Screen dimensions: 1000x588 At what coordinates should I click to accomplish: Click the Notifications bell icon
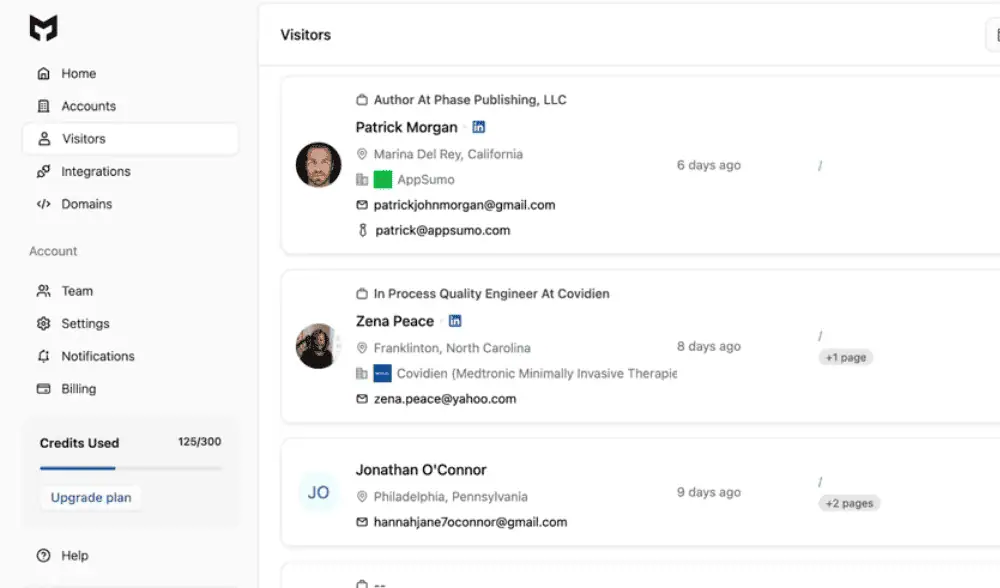(43, 356)
